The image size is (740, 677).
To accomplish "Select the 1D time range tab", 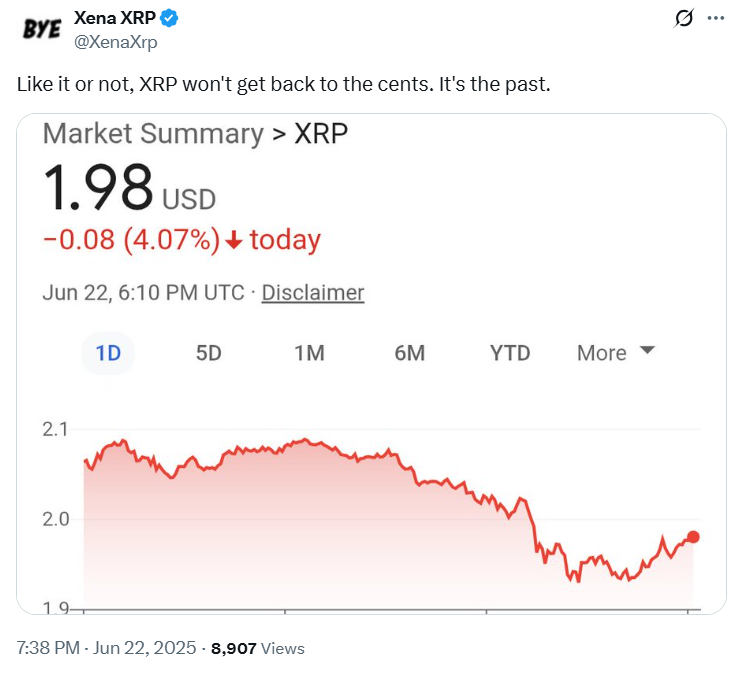I will [108, 353].
